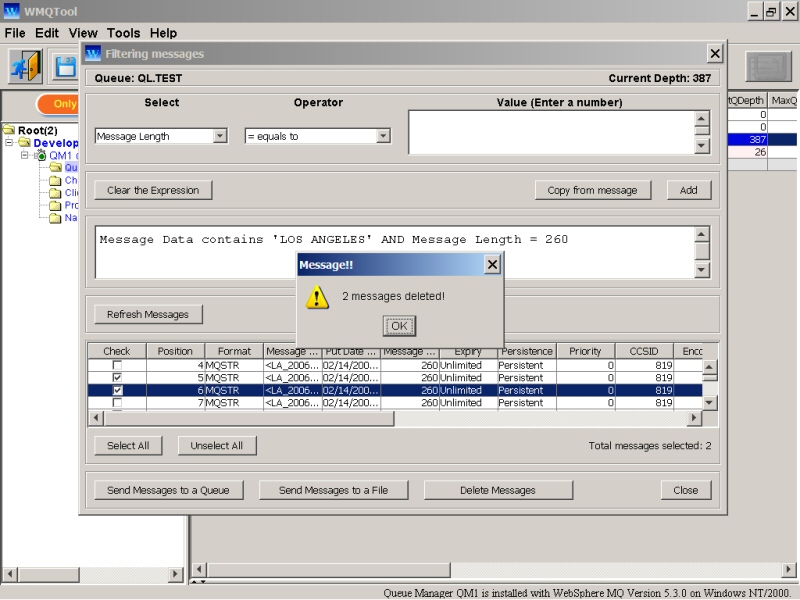Collapse the QM1 tree node
The height and width of the screenshot is (600, 800).
[24, 155]
